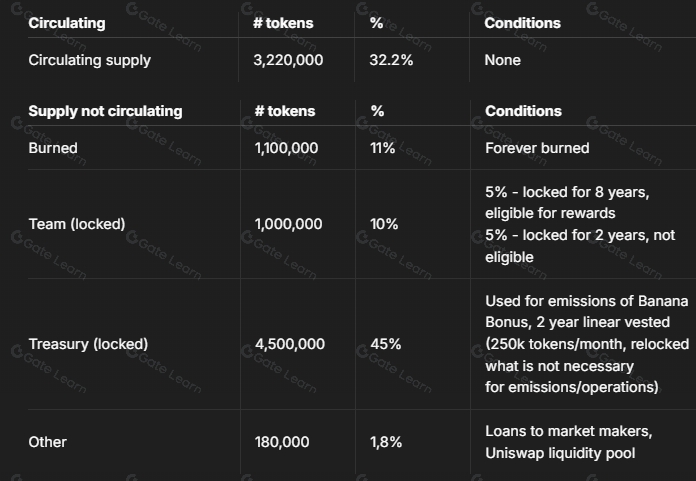
Task: Click the 4,500,000 treasury tokens value
Action: (290, 344)
